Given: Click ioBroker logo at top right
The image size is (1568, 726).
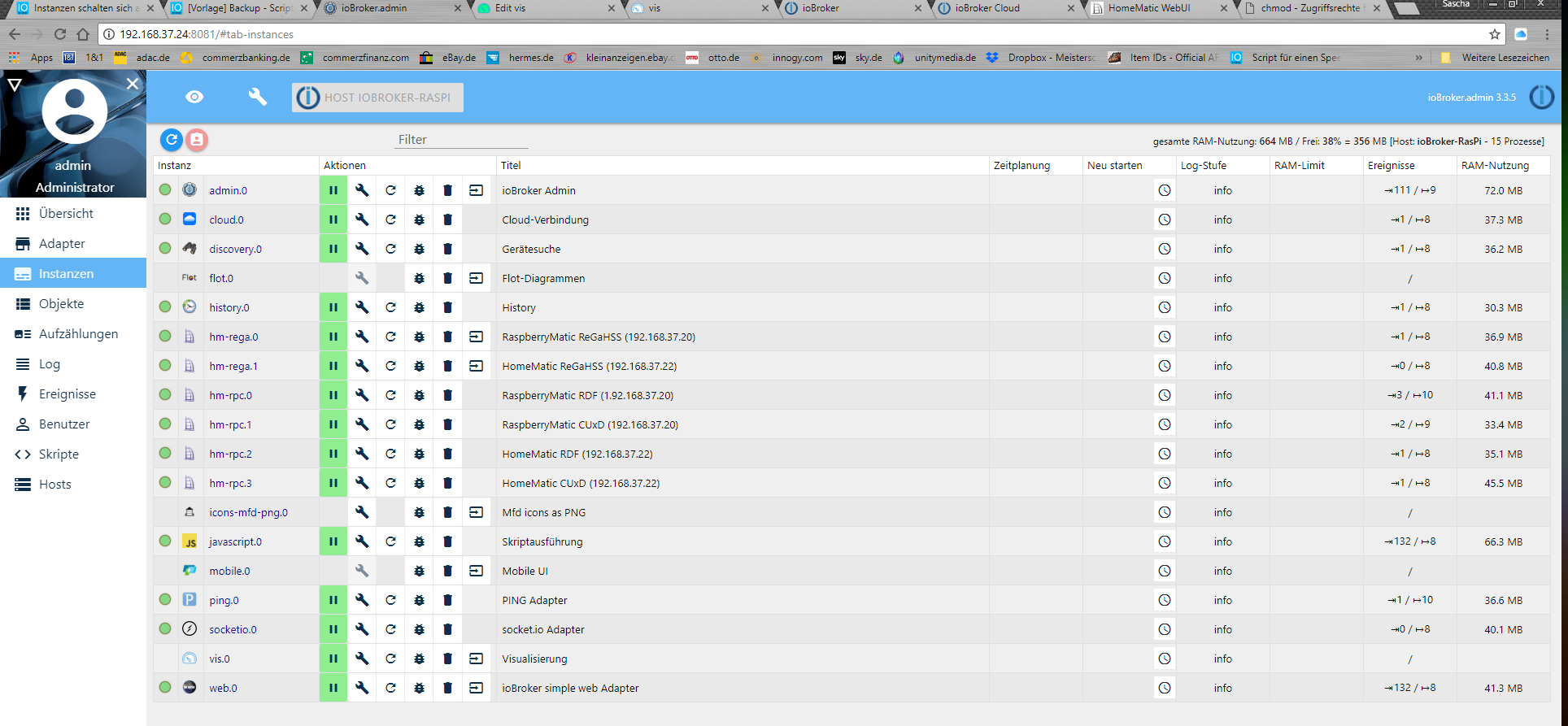Looking at the screenshot, I should [x=1541, y=97].
